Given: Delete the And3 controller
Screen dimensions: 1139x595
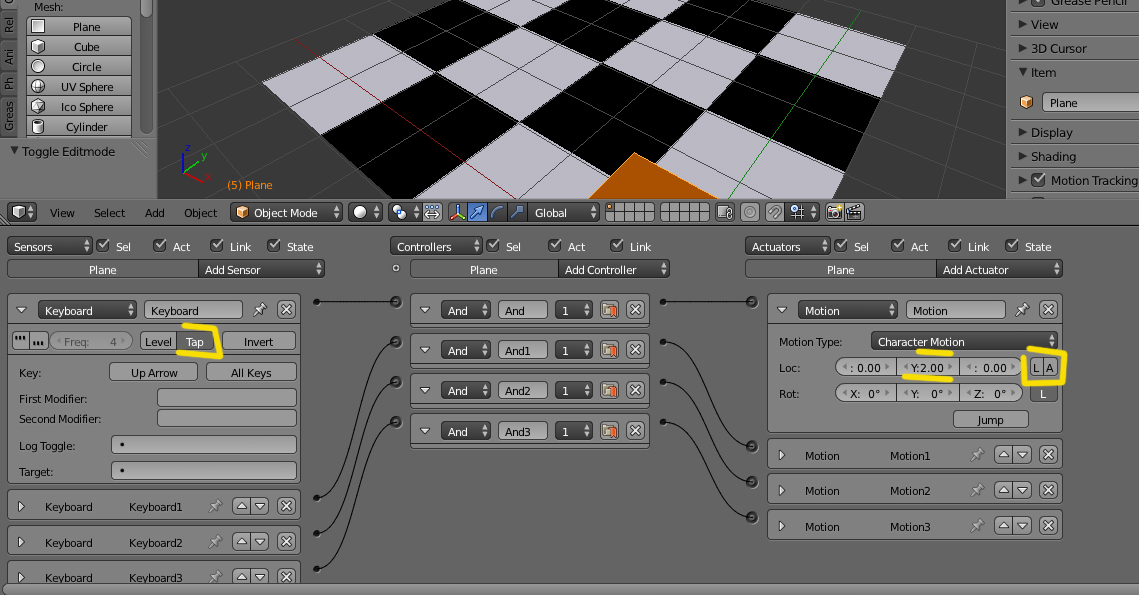Looking at the screenshot, I should (x=636, y=431).
